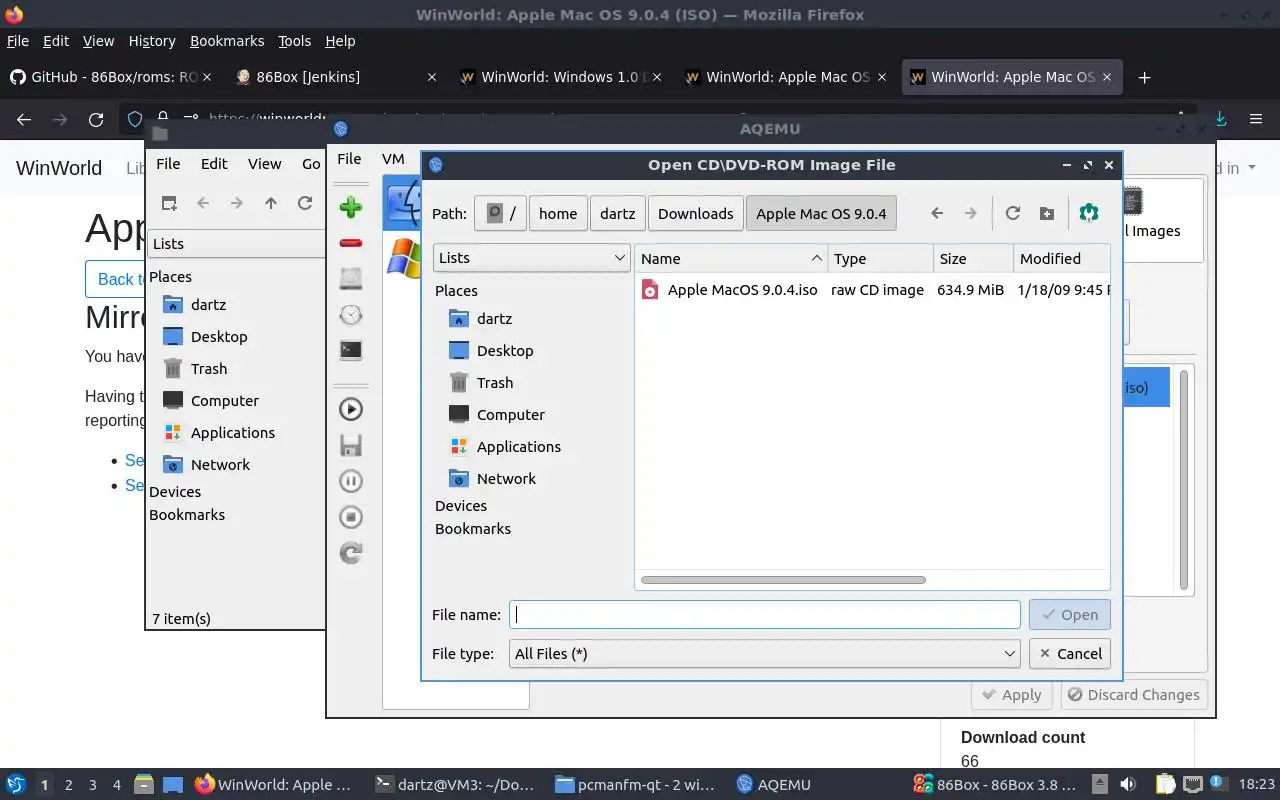Go up one folder in pcmanfm toolbar
This screenshot has width=1280, height=800.
[x=271, y=203]
